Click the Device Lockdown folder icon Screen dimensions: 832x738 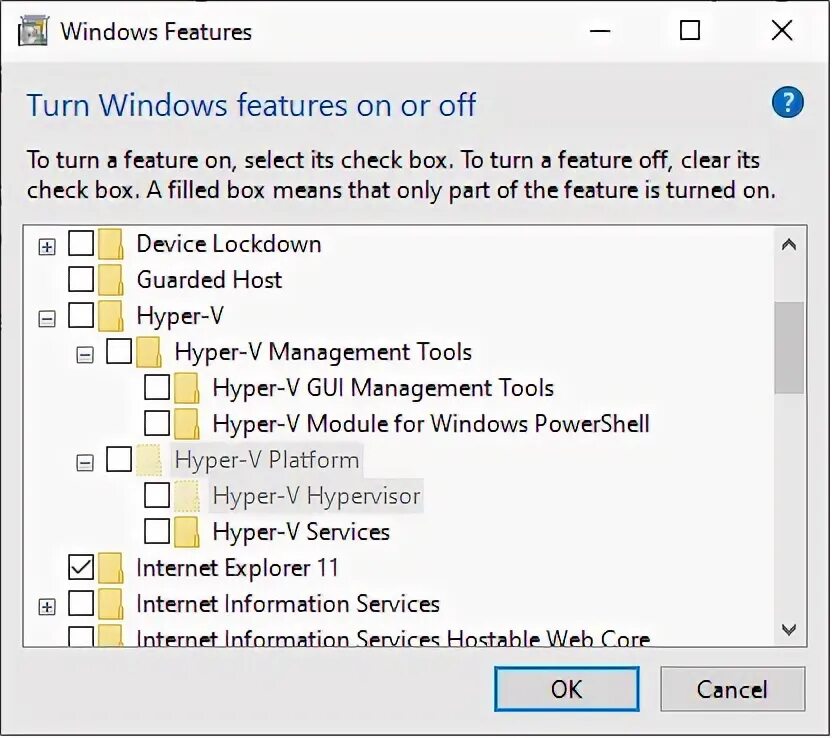pos(111,244)
